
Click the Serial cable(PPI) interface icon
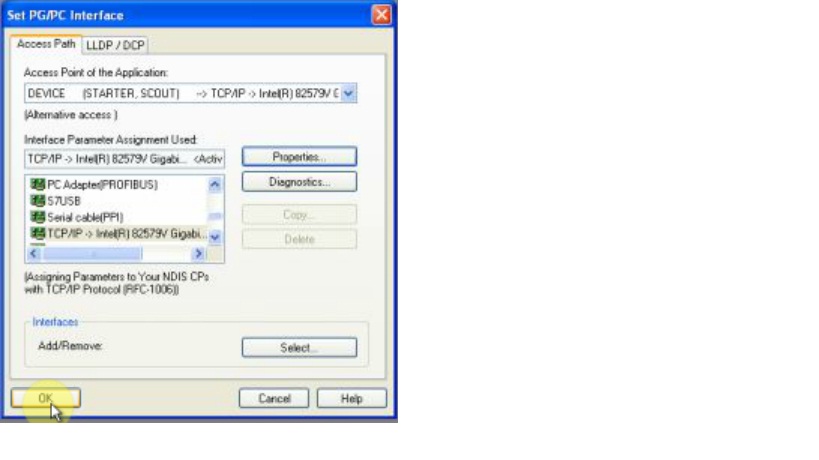[x=38, y=217]
